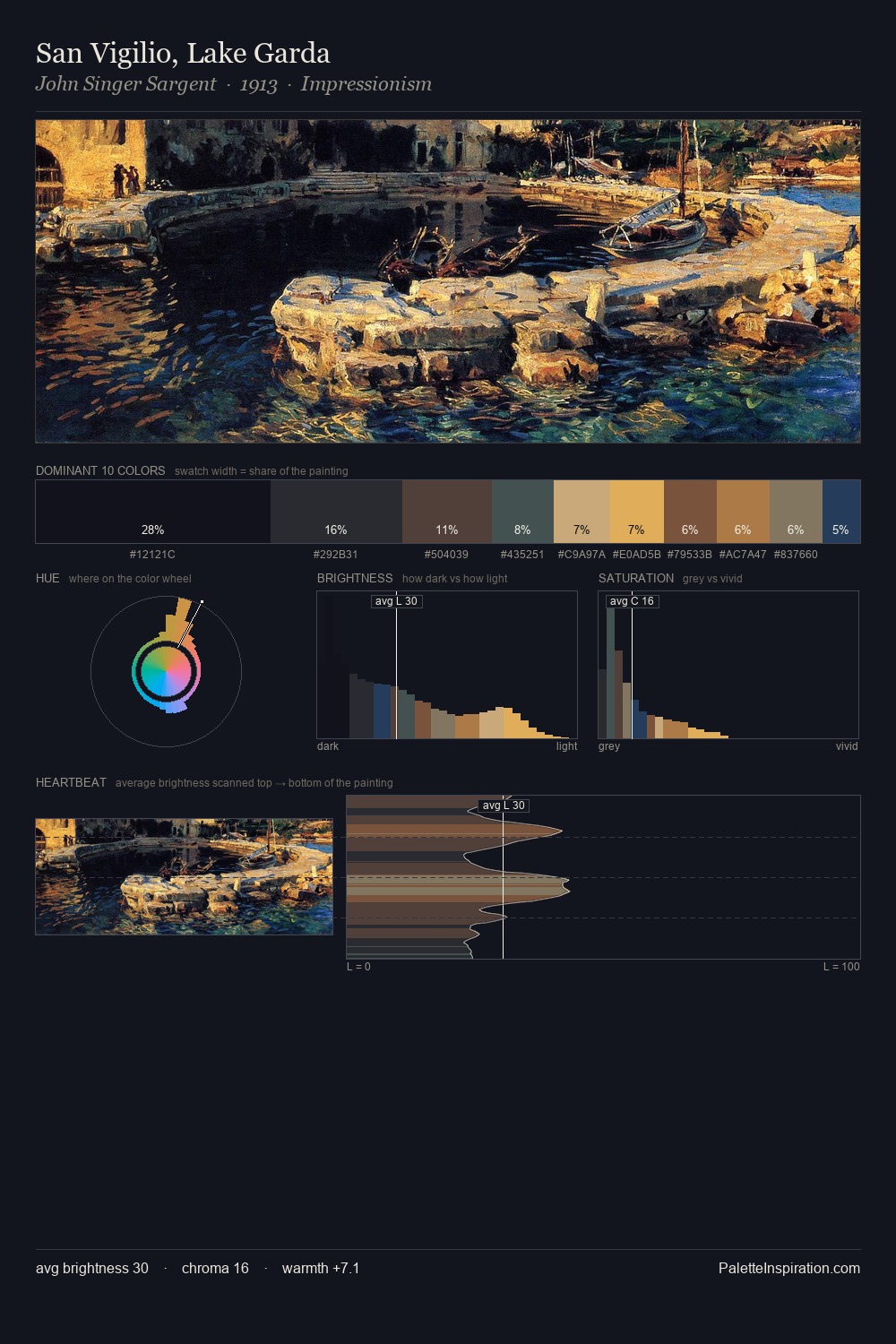896x1344 pixels.
Task: Click the #837660 hex code label
Action: coord(796,555)
